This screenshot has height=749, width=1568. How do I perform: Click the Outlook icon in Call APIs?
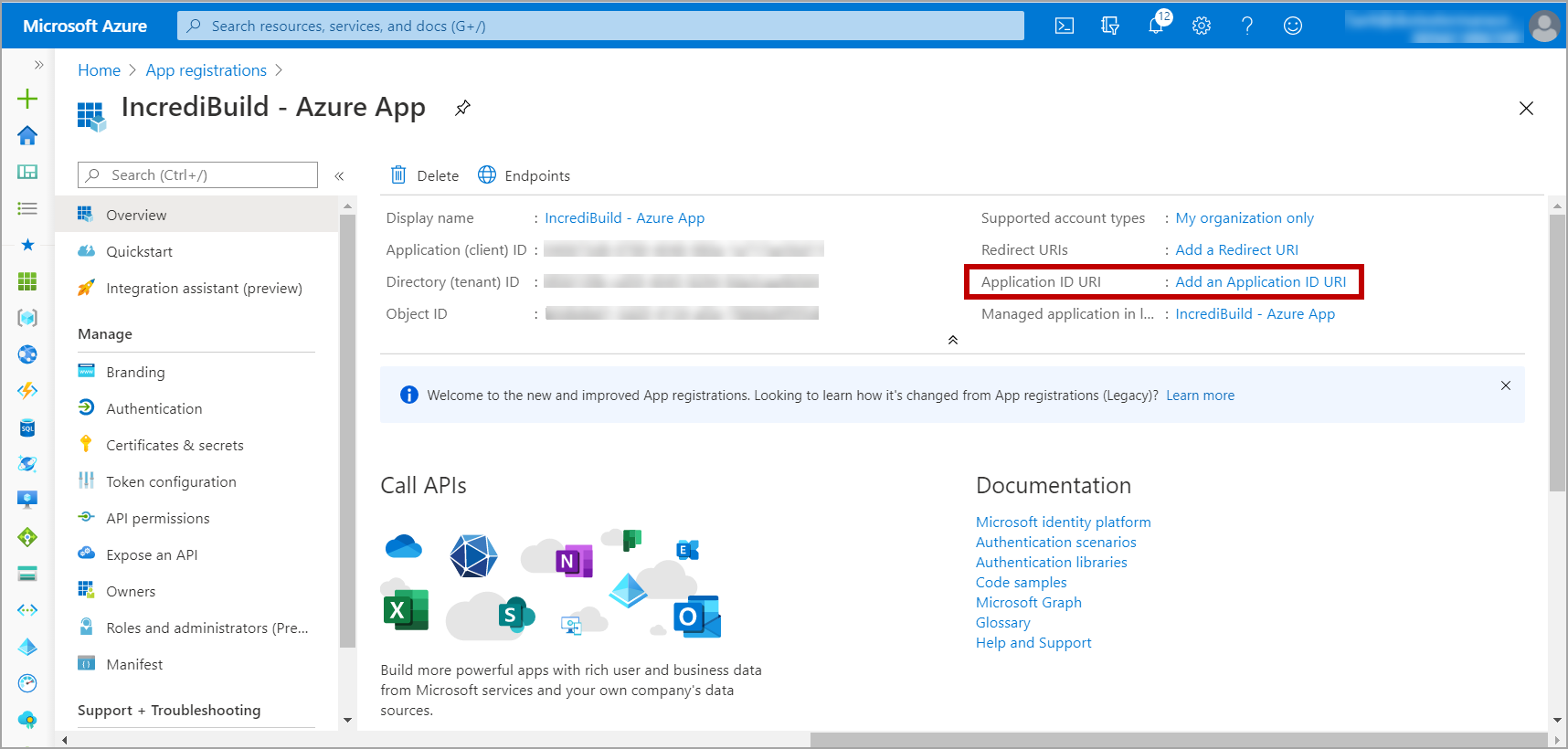(x=697, y=617)
